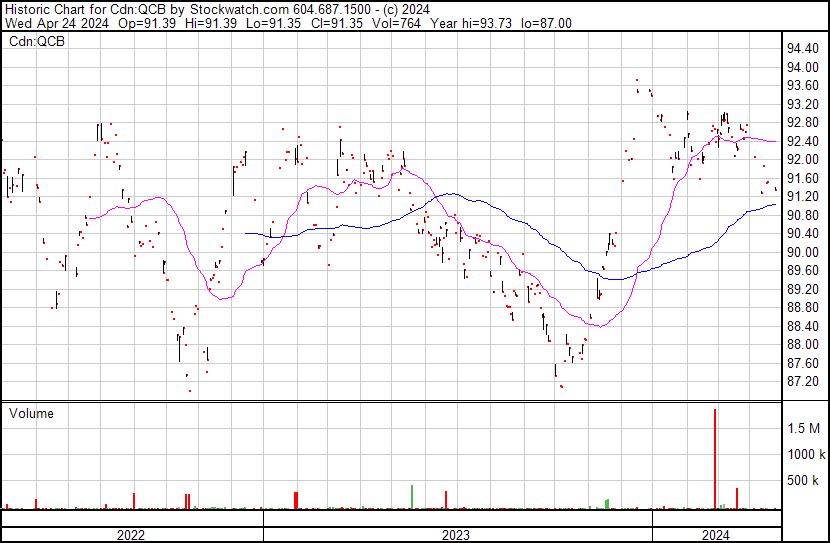Click the Vol=764 header value

(x=396, y=23)
